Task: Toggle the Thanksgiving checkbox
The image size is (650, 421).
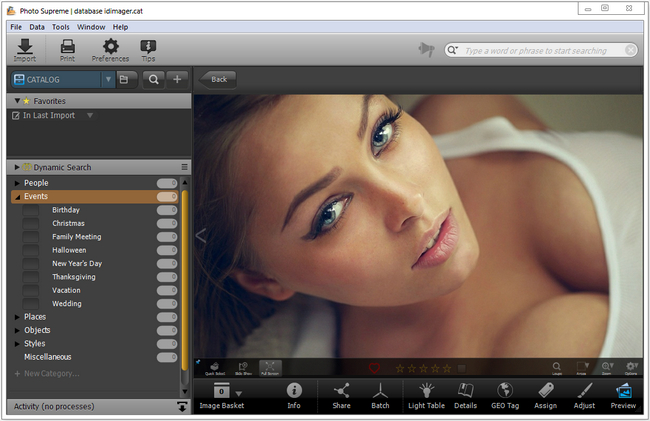Action: 31,277
